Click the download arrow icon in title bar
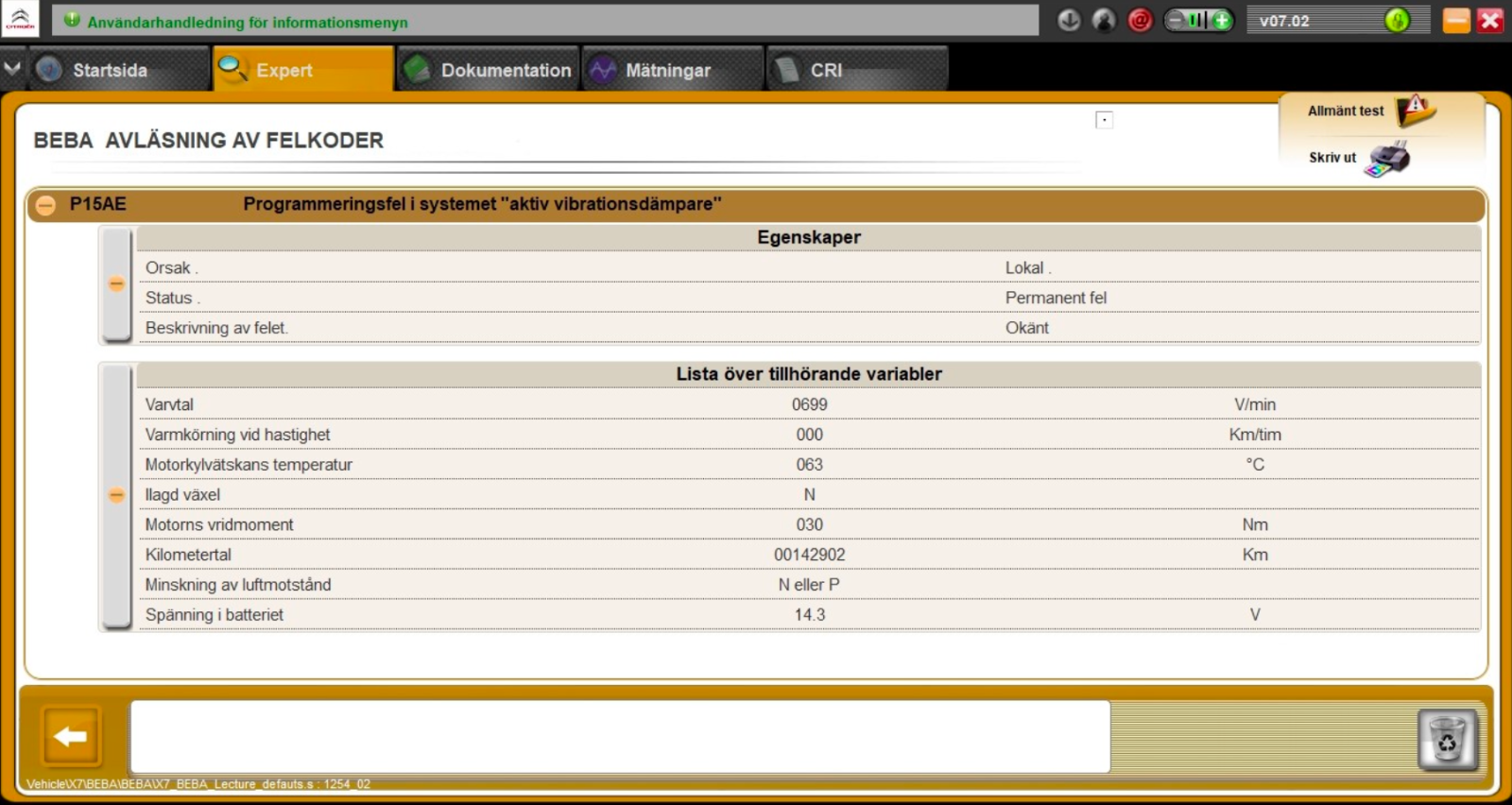 [1069, 20]
